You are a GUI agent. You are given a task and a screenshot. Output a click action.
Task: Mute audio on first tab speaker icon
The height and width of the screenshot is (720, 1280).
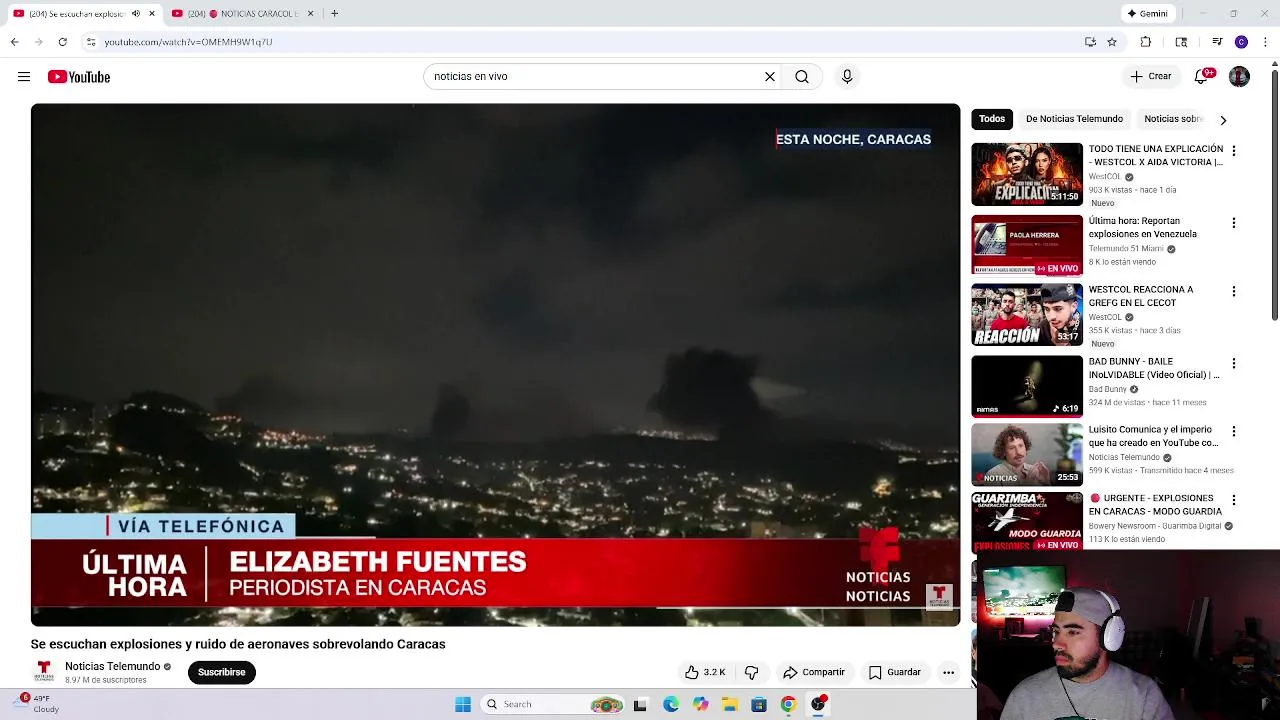(136, 14)
